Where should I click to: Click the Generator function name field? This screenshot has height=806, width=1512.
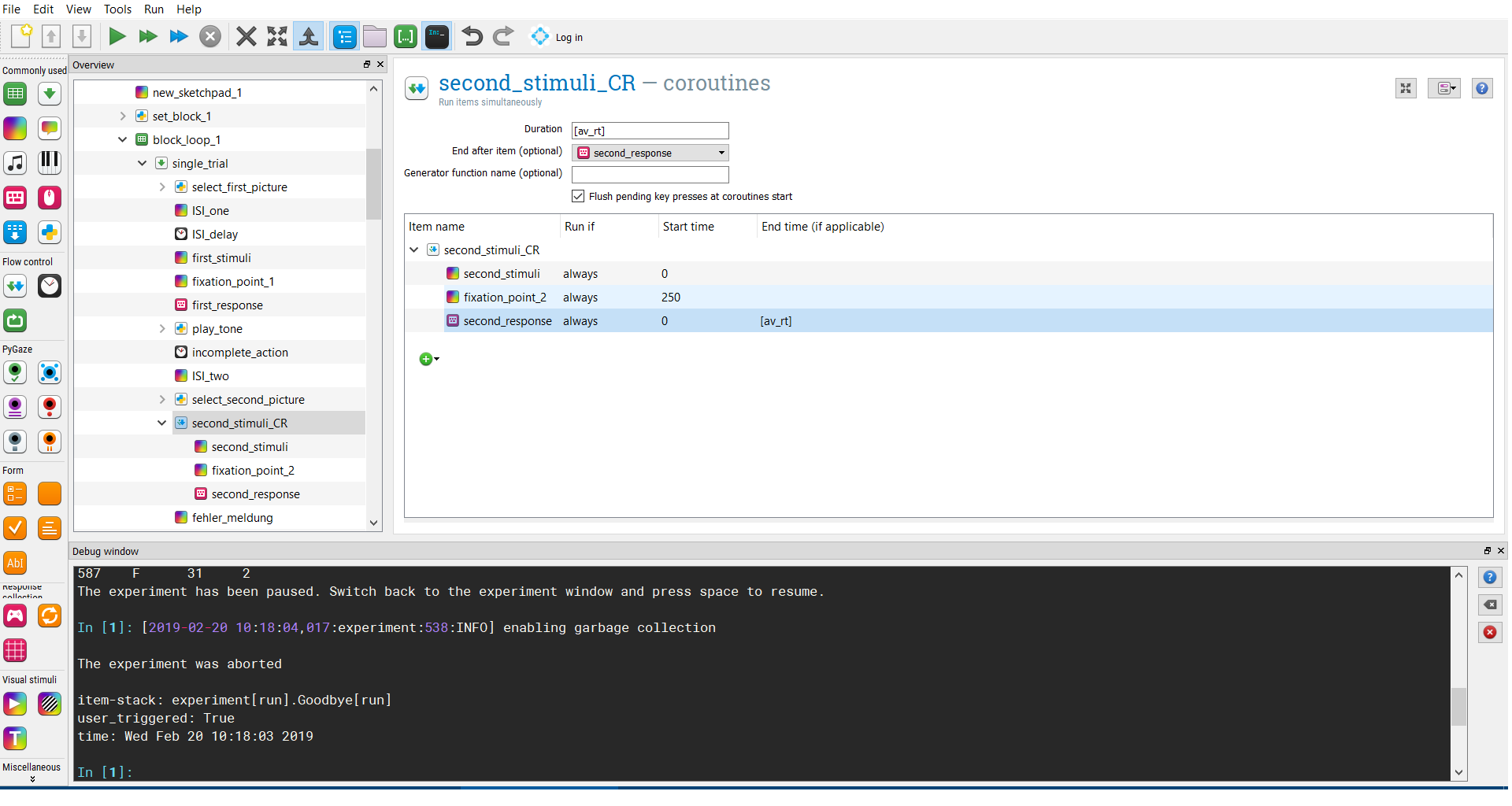click(x=650, y=175)
